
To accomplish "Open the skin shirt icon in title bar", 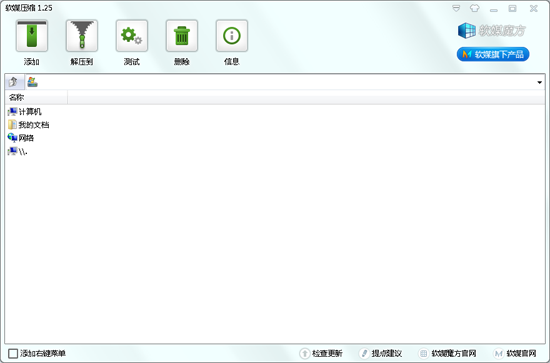I will click(x=475, y=8).
